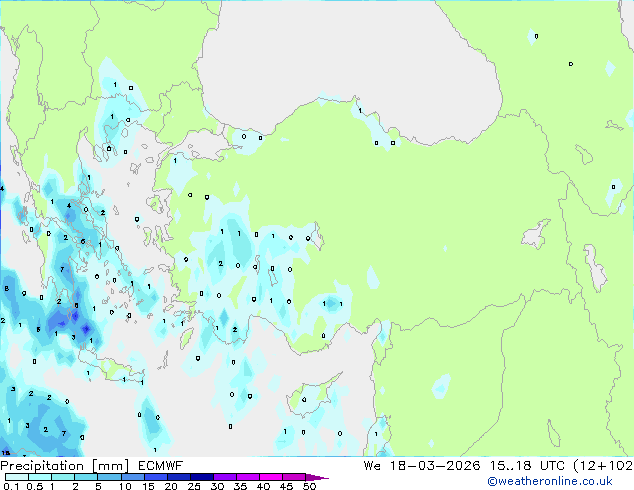Pick the 10–15 mm legend swatch

click(132, 477)
